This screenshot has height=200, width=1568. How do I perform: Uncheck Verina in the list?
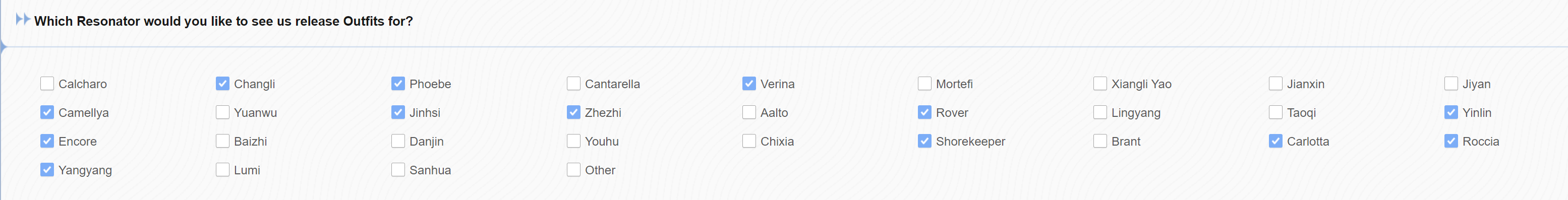click(749, 83)
